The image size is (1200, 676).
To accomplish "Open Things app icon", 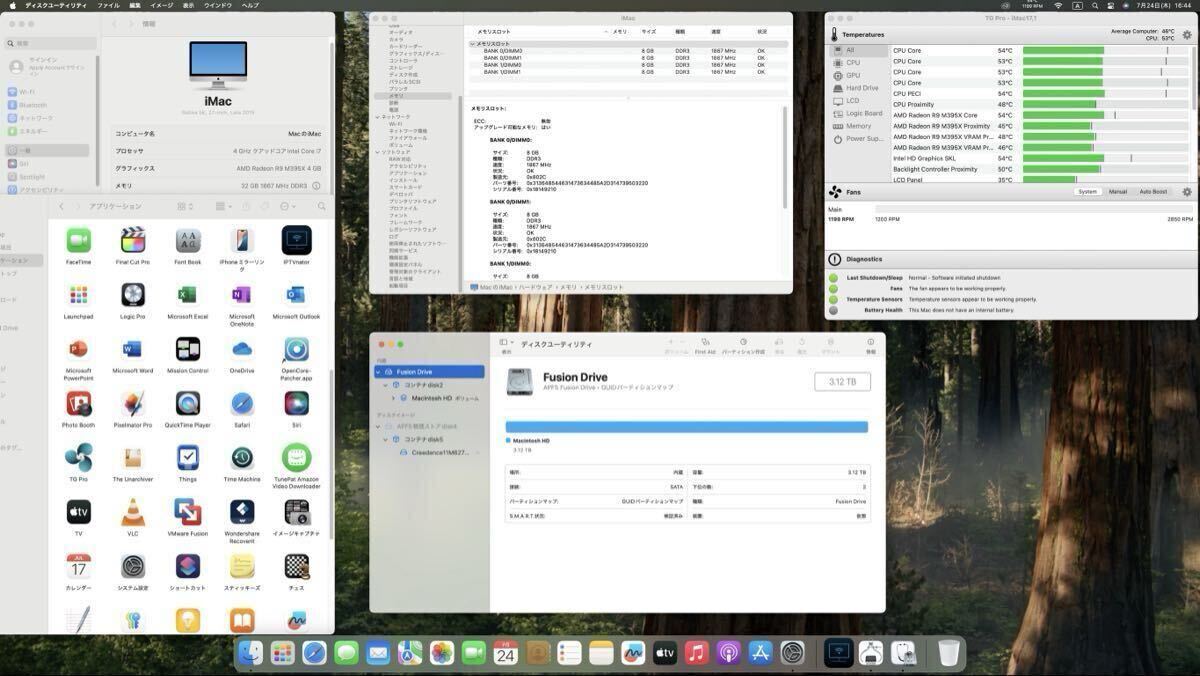I will click(x=188, y=457).
